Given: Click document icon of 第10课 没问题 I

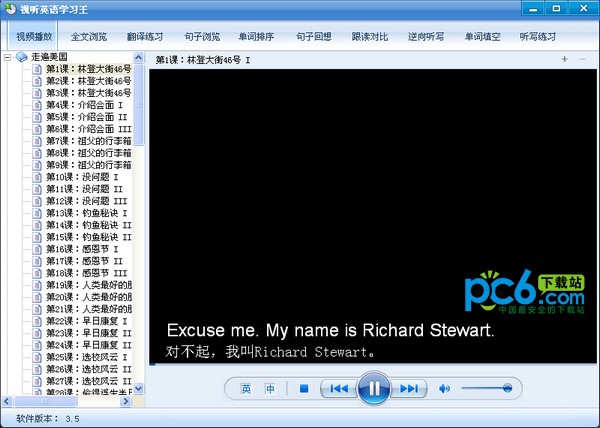Looking at the screenshot, I should point(38,177).
